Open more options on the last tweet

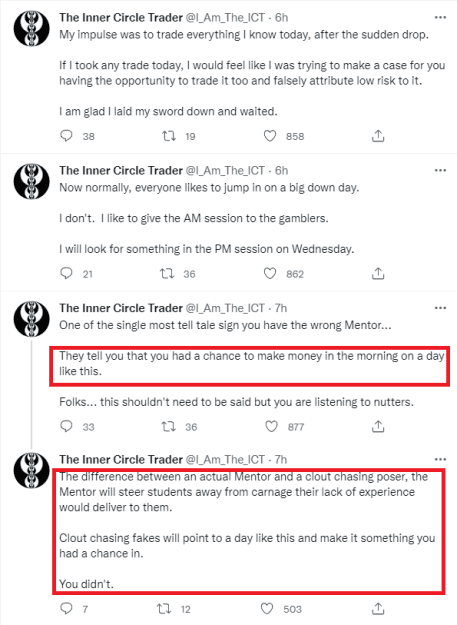[440, 460]
